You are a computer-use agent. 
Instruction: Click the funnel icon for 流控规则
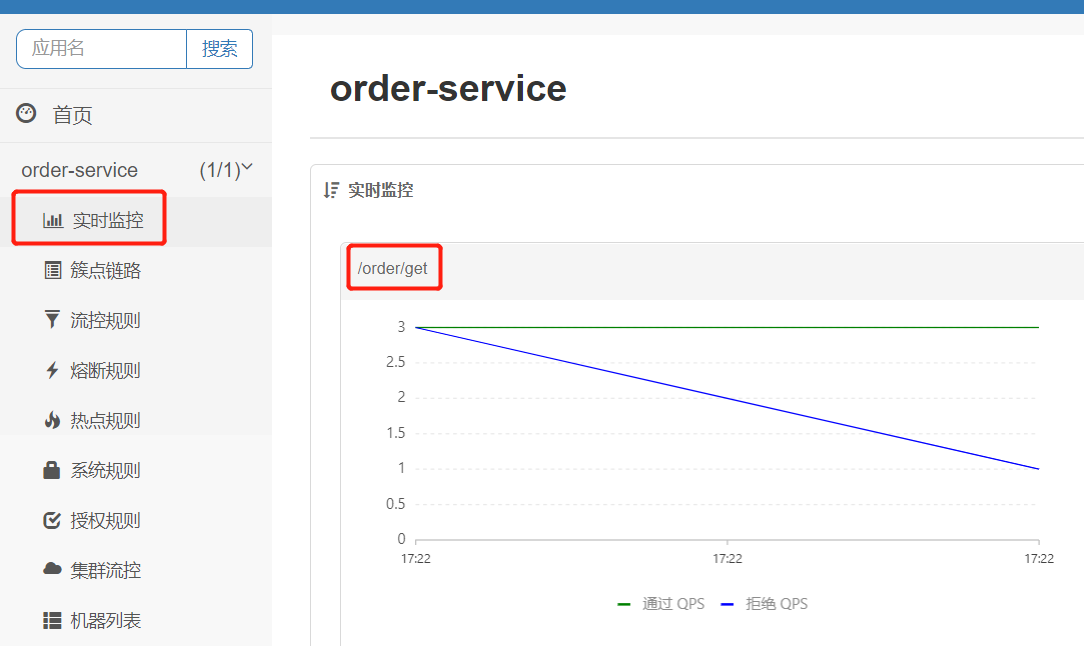[52, 320]
